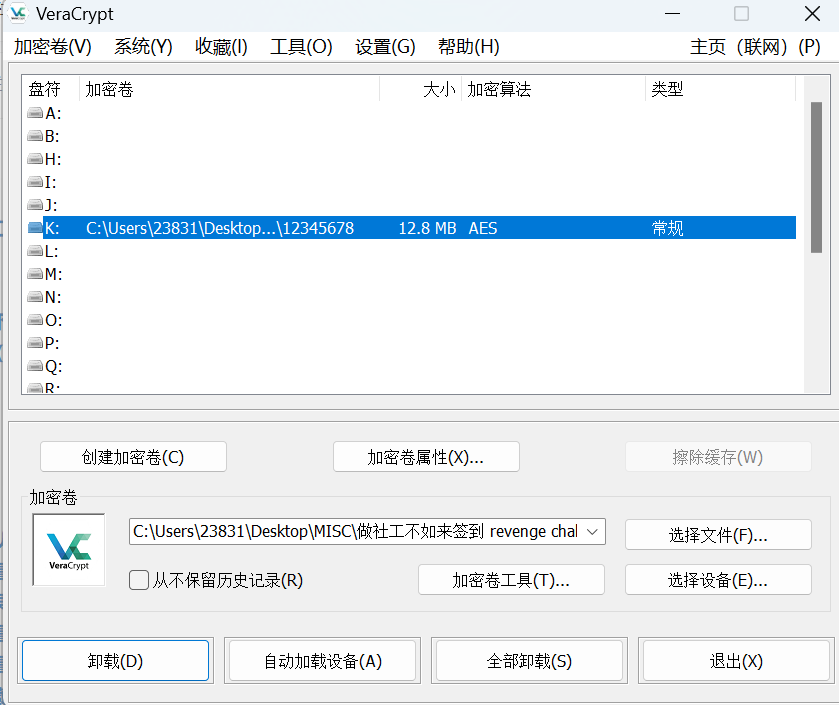Image resolution: width=839 pixels, height=705 pixels.
Task: Click 卸载(D) to dismount volume
Action: (x=116, y=661)
